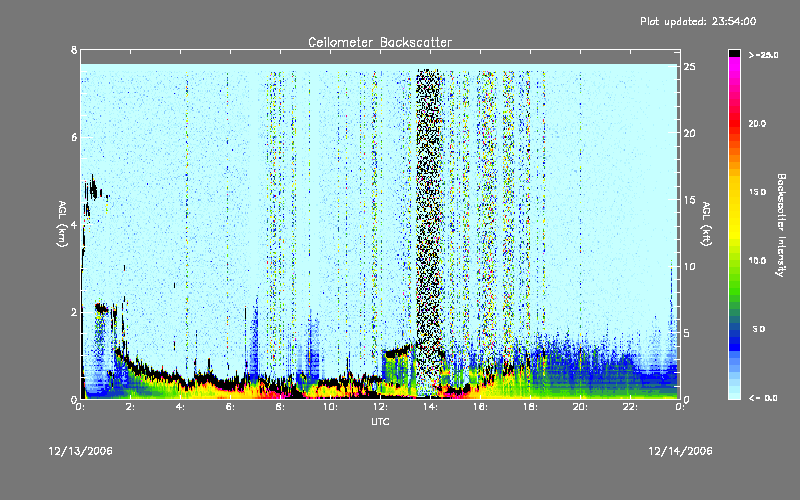Click the '14:' hour tick label on the time axis

tap(430, 407)
